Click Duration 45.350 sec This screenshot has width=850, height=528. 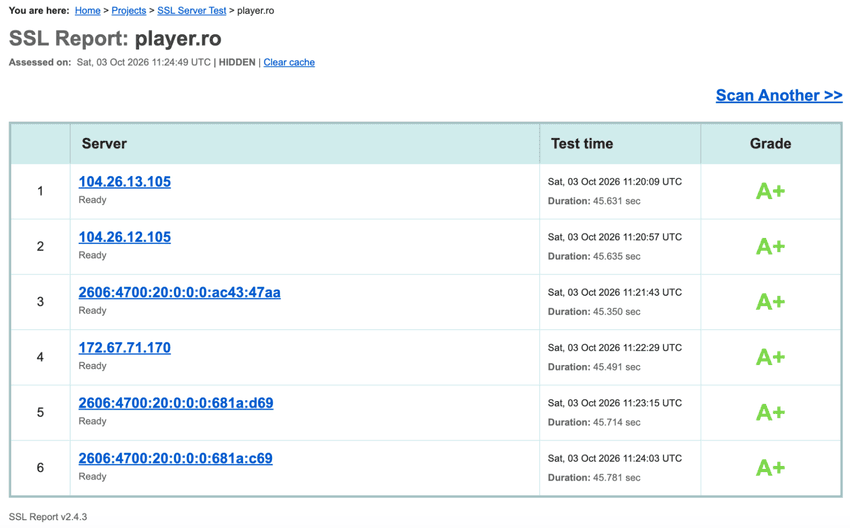point(594,312)
